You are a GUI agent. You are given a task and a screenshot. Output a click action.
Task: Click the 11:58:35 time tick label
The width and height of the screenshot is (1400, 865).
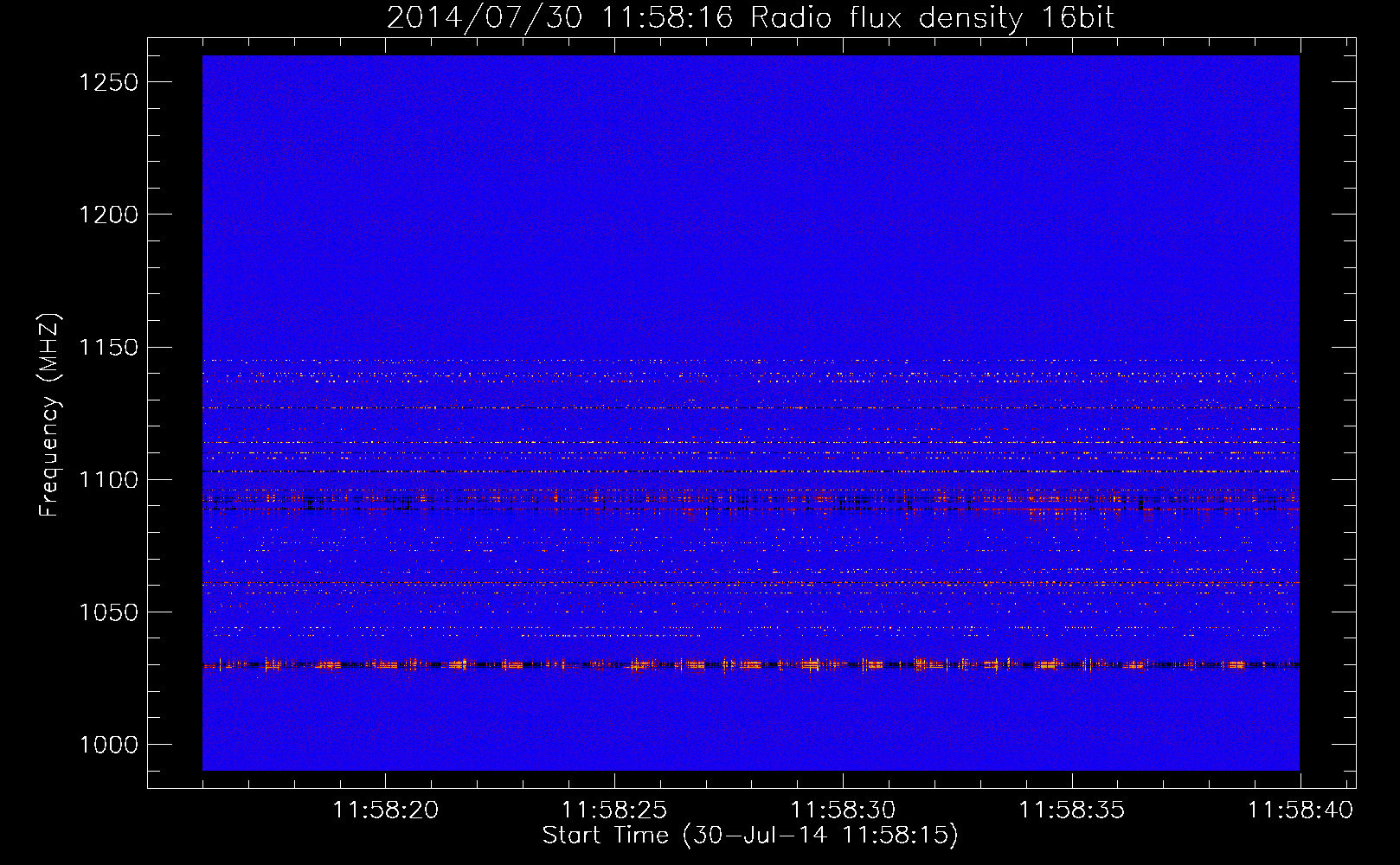pyautogui.click(x=1071, y=811)
